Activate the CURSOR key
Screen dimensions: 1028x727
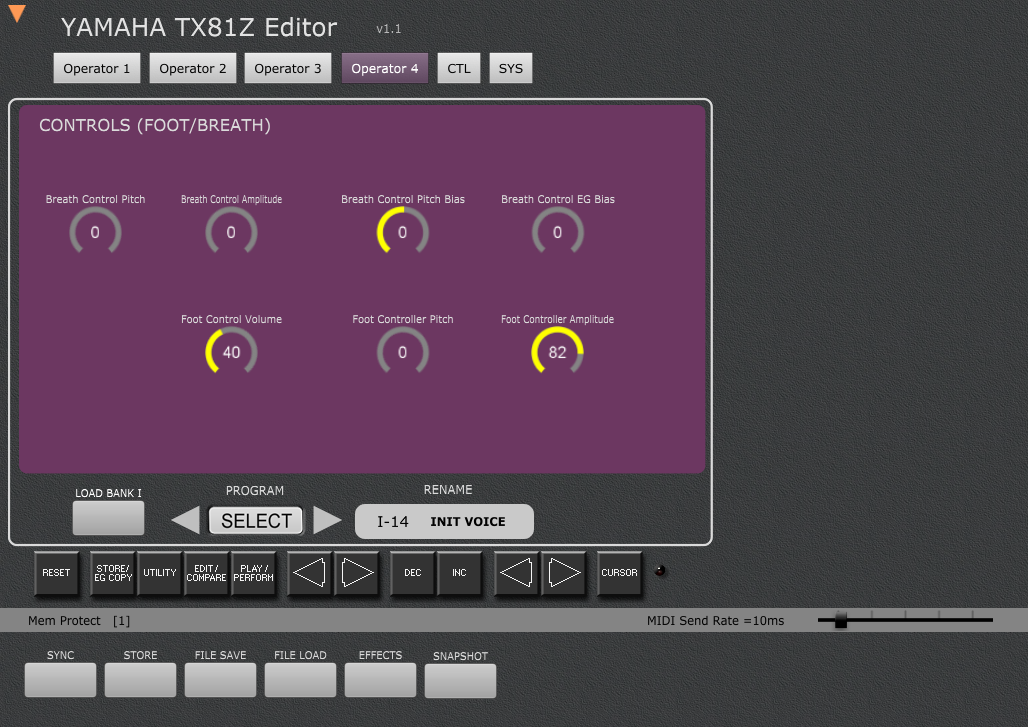[x=619, y=573]
